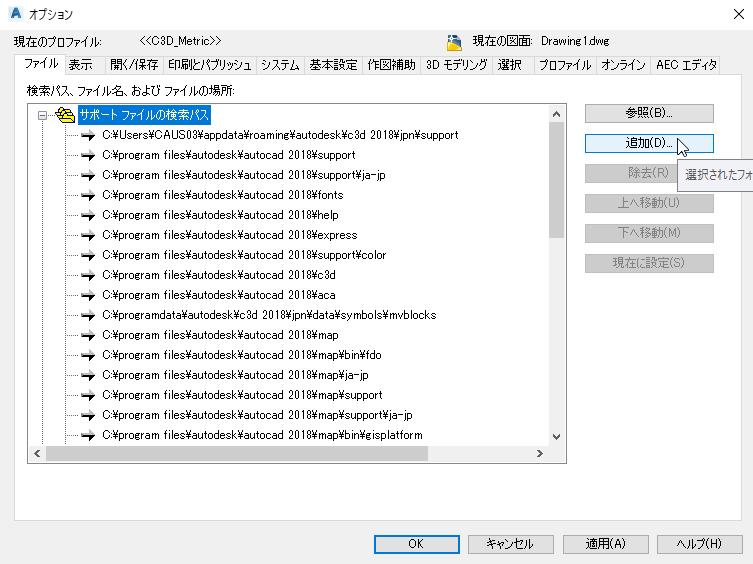753x564 pixels.
Task: Select path ending in map¥bin¥gisplatform
Action: tap(263, 435)
